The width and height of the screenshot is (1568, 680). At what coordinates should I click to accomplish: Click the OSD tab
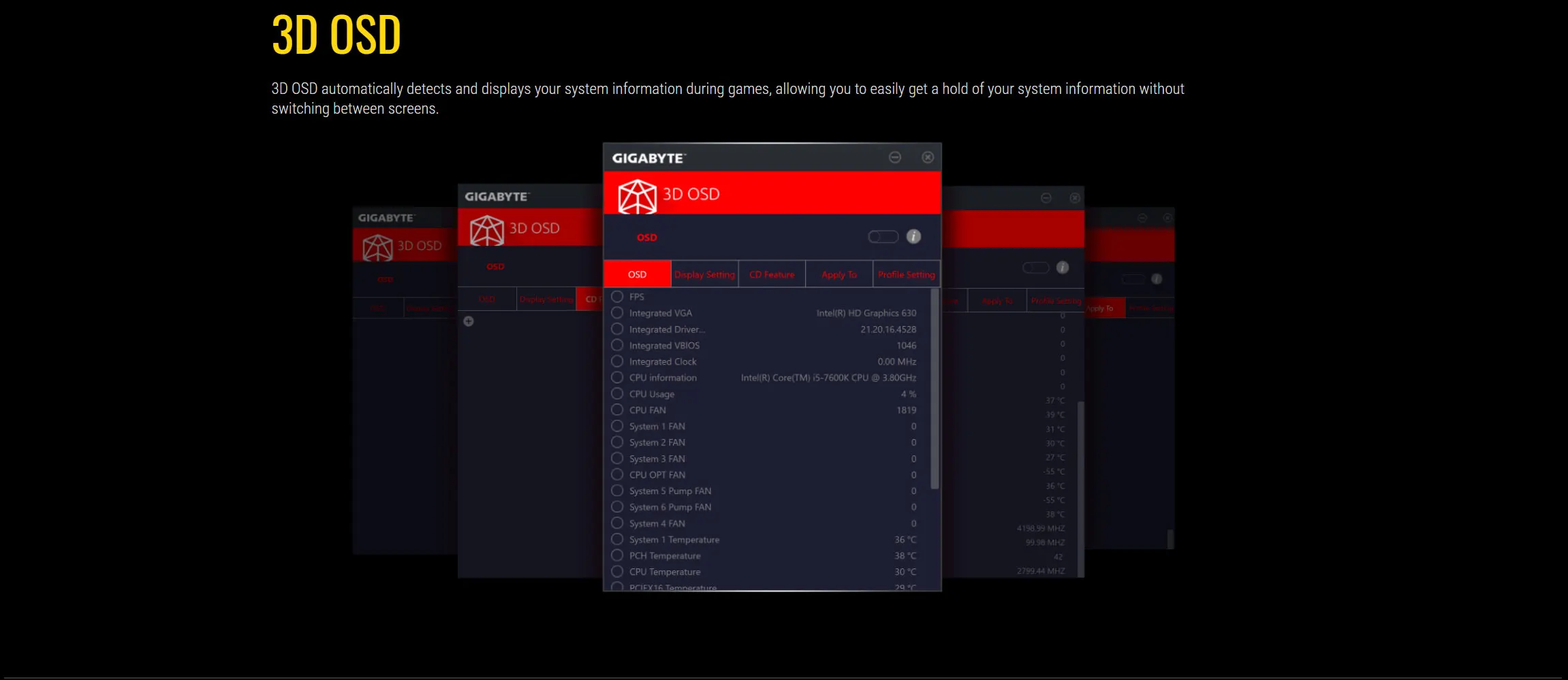638,274
